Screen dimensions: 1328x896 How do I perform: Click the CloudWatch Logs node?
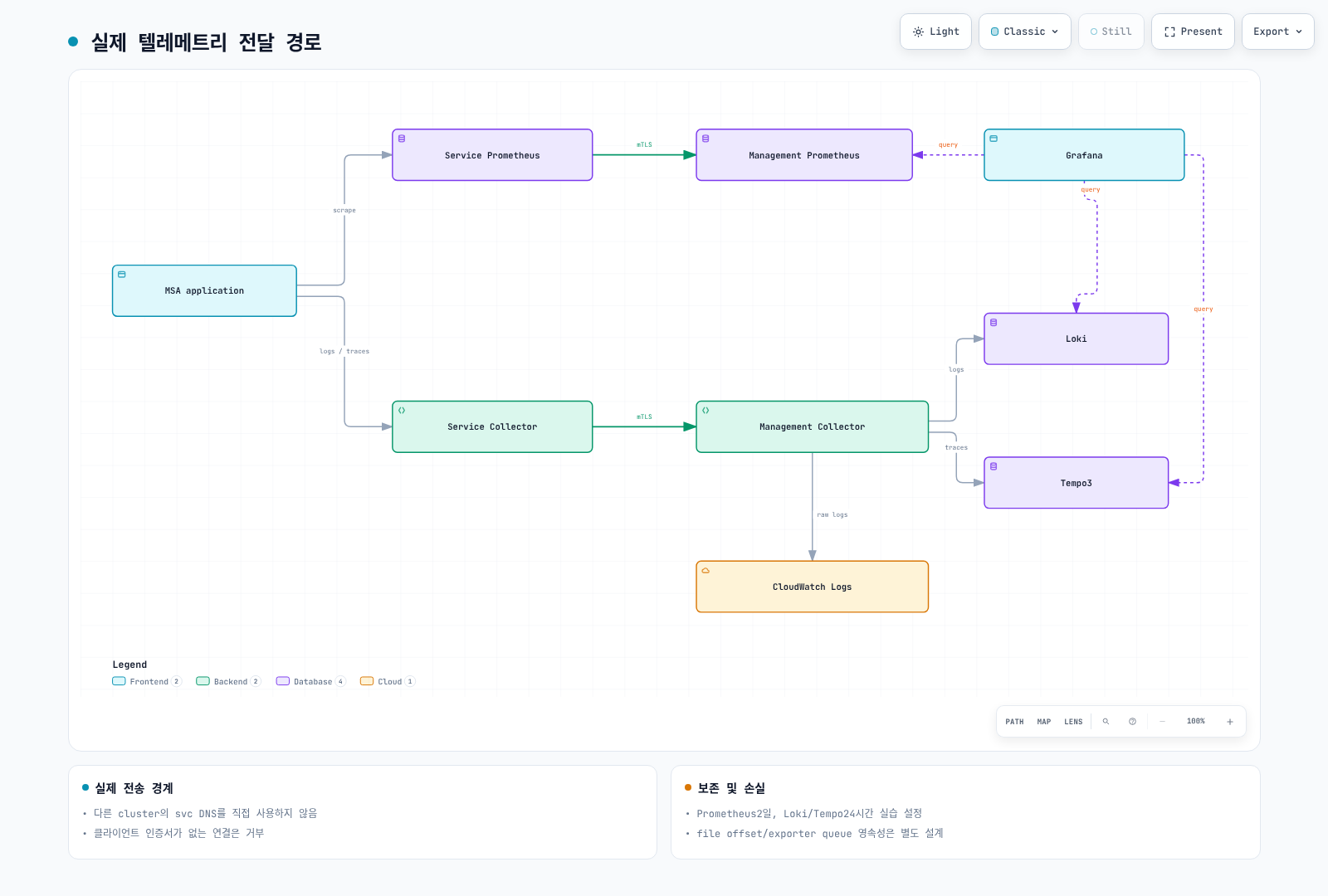coord(812,587)
